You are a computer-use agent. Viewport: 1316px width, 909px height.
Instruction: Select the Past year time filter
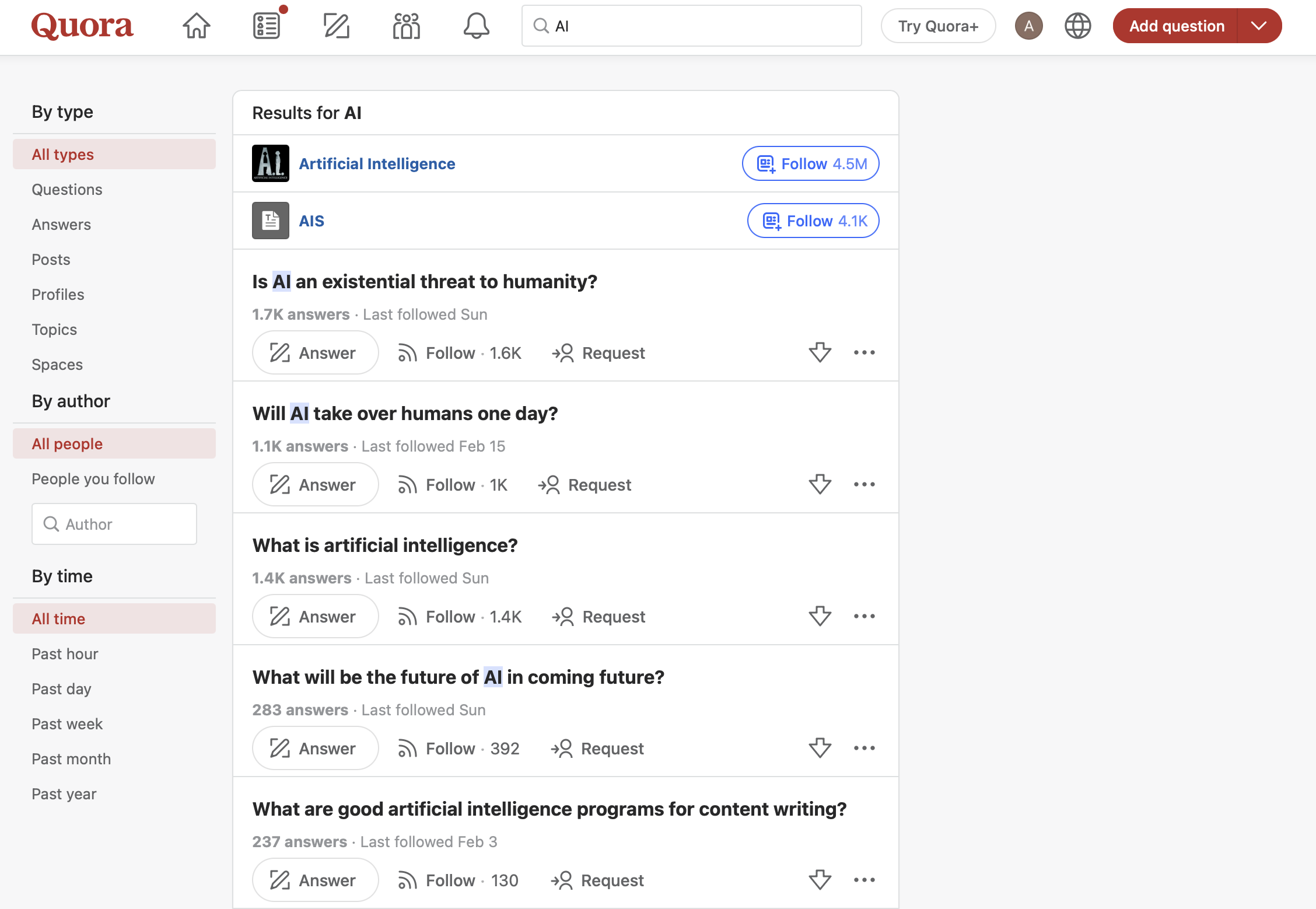pos(64,793)
